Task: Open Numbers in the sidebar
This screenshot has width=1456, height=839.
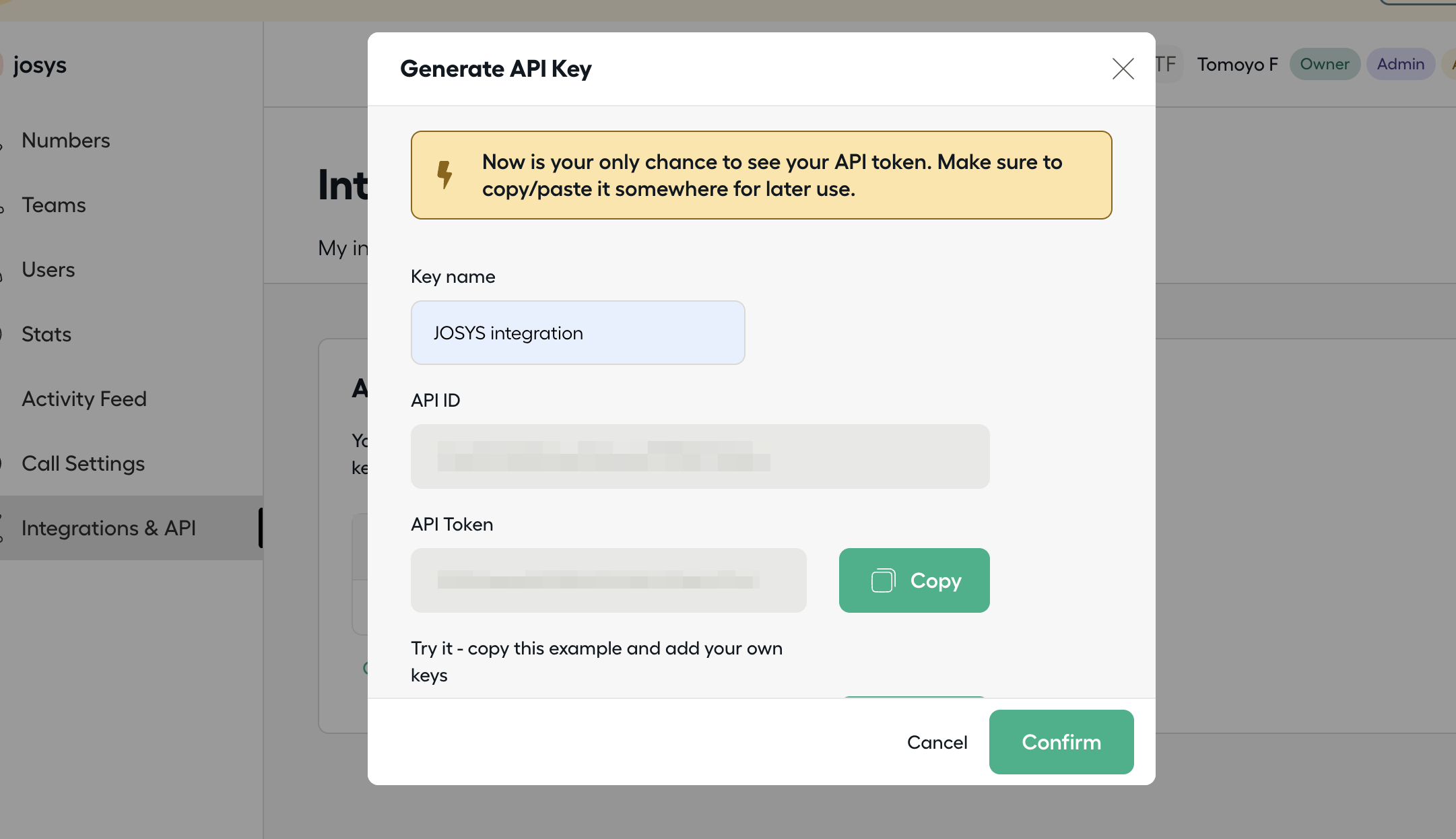Action: tap(65, 140)
